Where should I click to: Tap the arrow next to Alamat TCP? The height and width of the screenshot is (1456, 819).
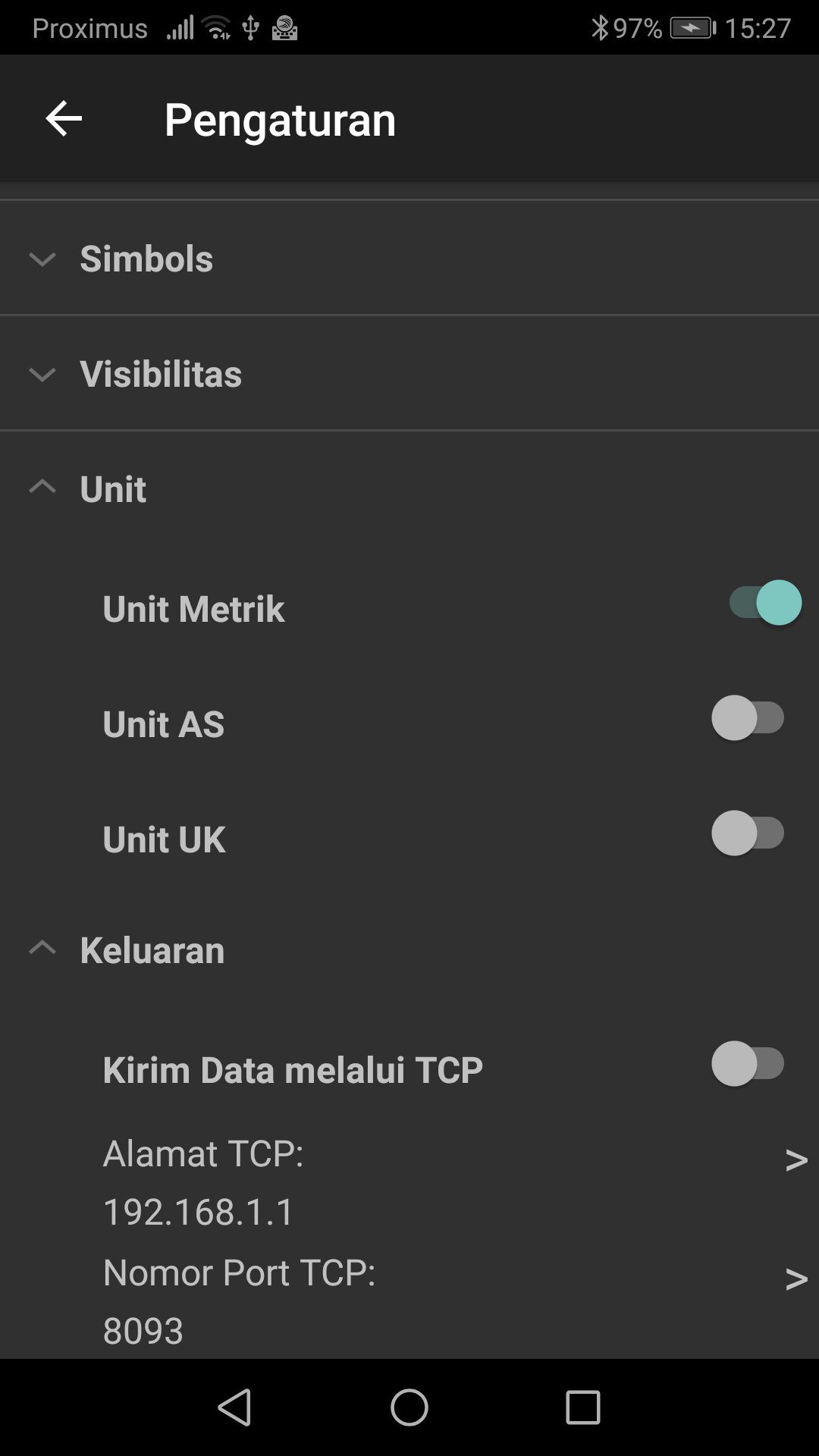tap(795, 1160)
